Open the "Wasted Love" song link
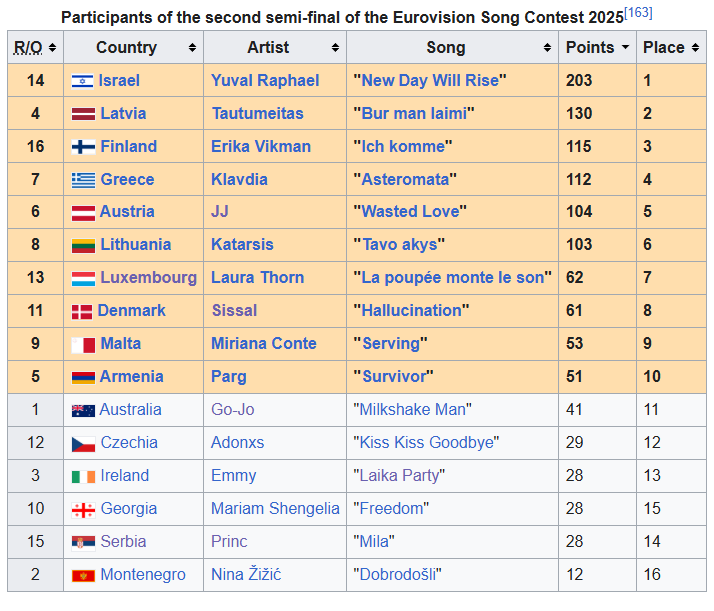The image size is (714, 611). (x=410, y=212)
